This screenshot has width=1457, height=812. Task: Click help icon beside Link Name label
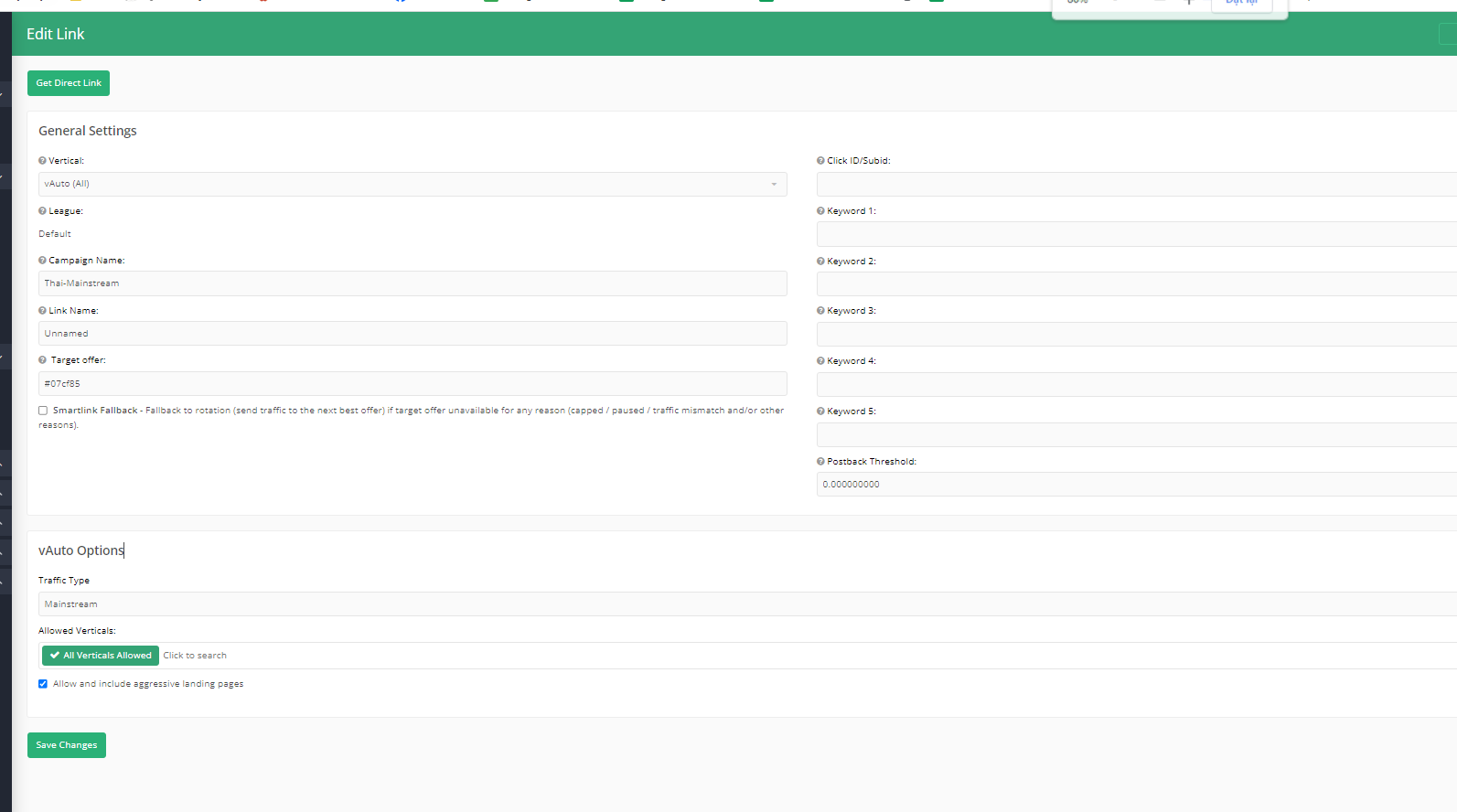coord(42,311)
